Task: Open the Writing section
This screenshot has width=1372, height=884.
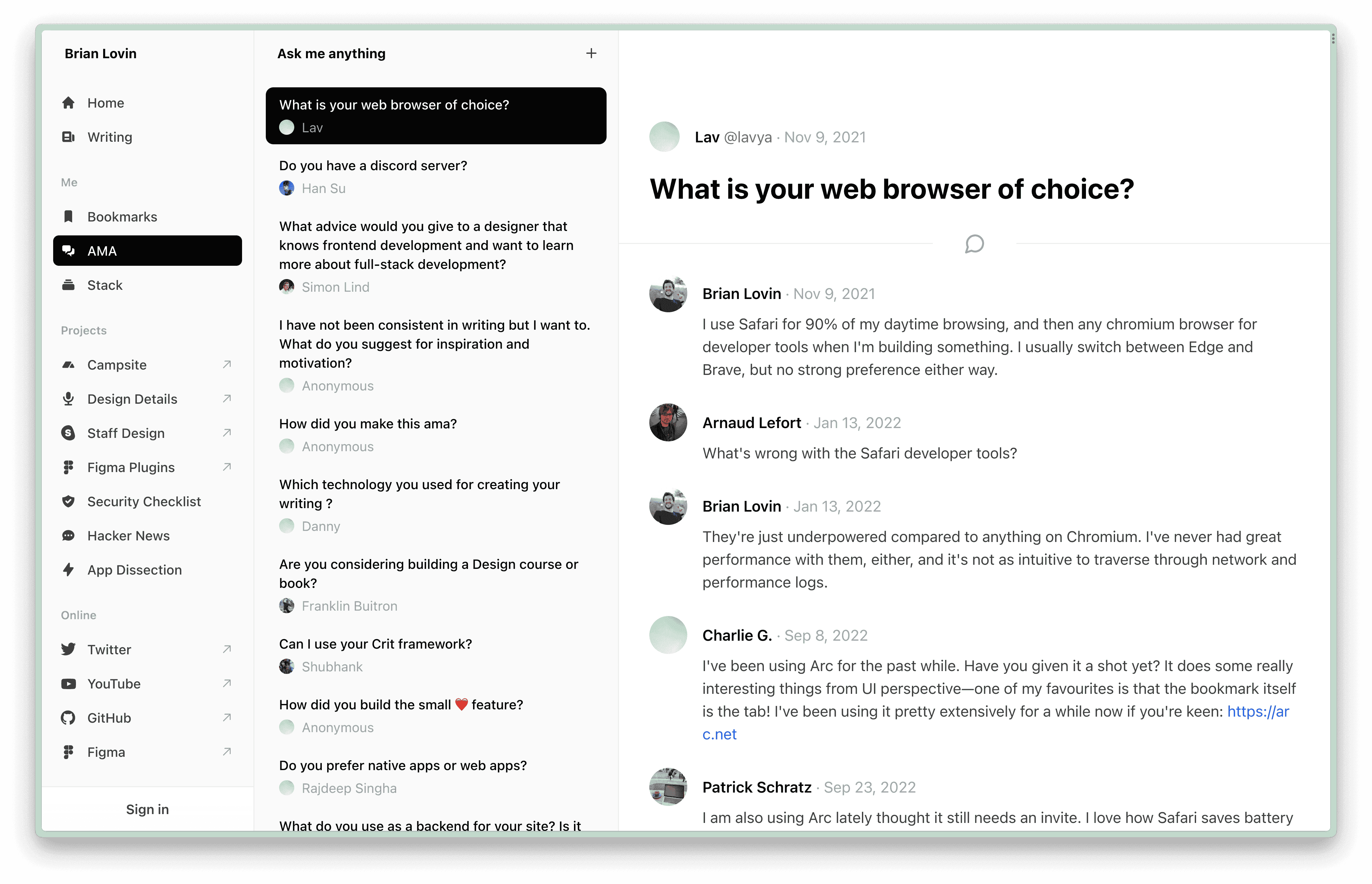Action: 110,137
